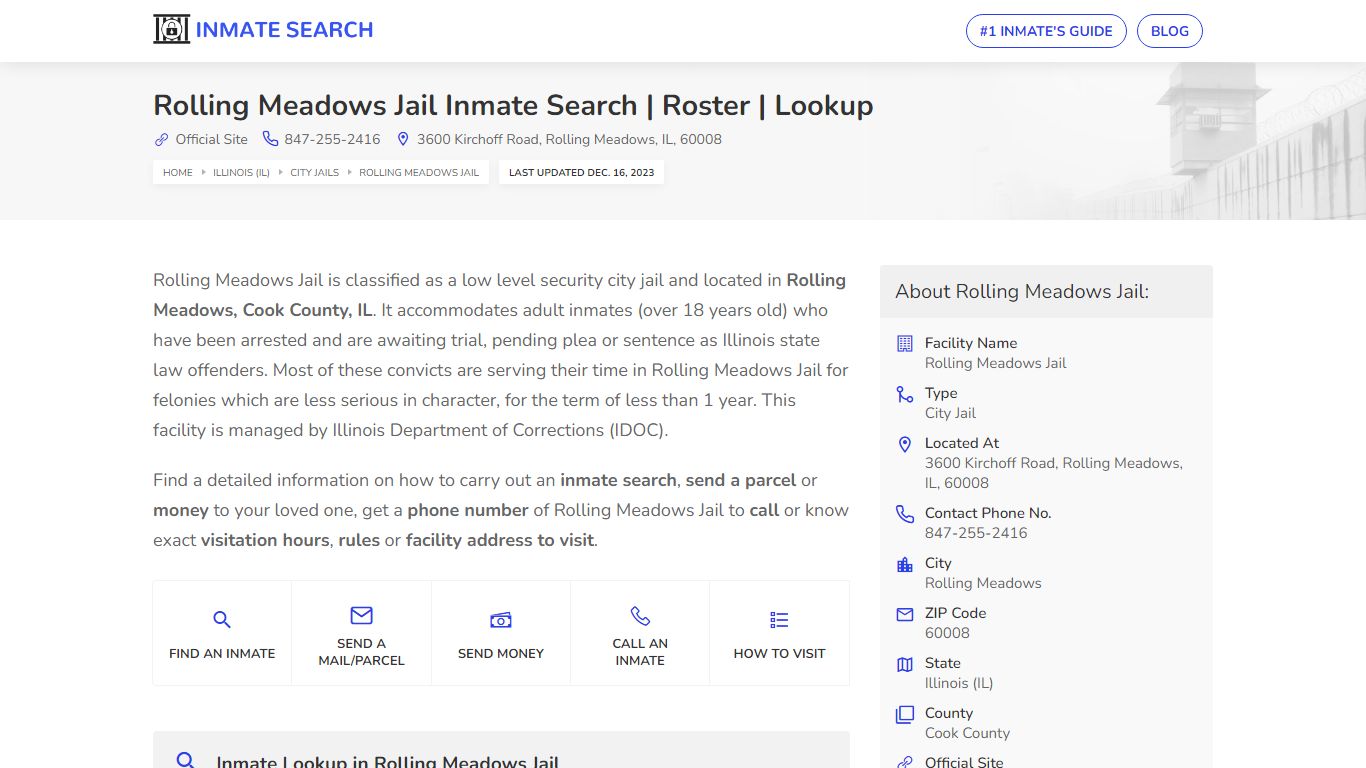The width and height of the screenshot is (1366, 768).
Task: Click the Type route icon in sidebar
Action: click(905, 394)
